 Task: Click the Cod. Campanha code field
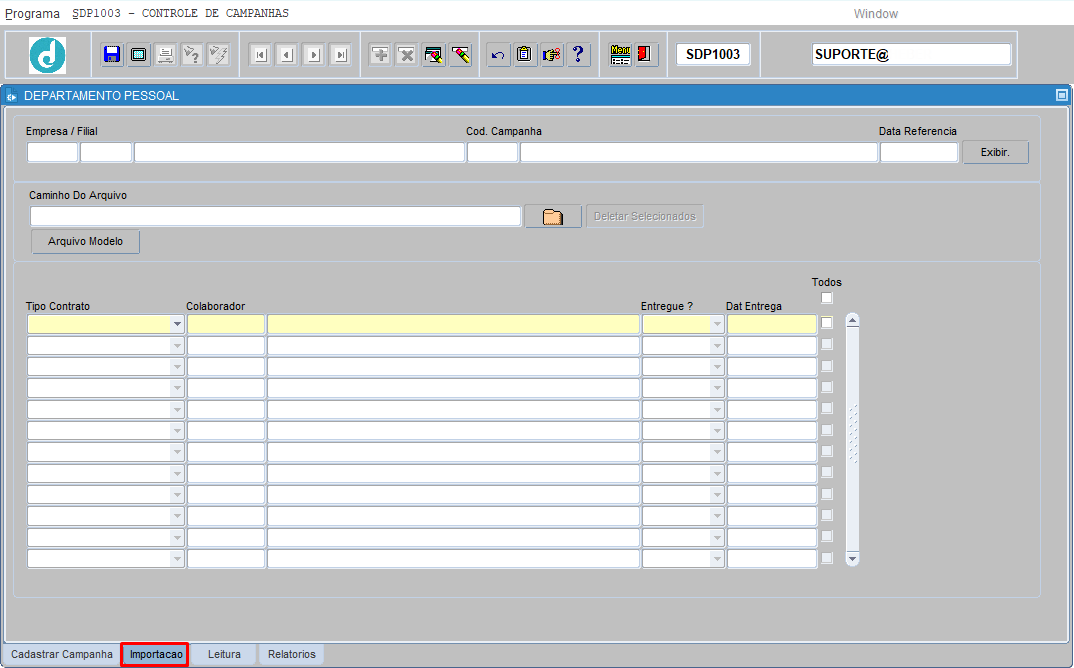[x=492, y=152]
